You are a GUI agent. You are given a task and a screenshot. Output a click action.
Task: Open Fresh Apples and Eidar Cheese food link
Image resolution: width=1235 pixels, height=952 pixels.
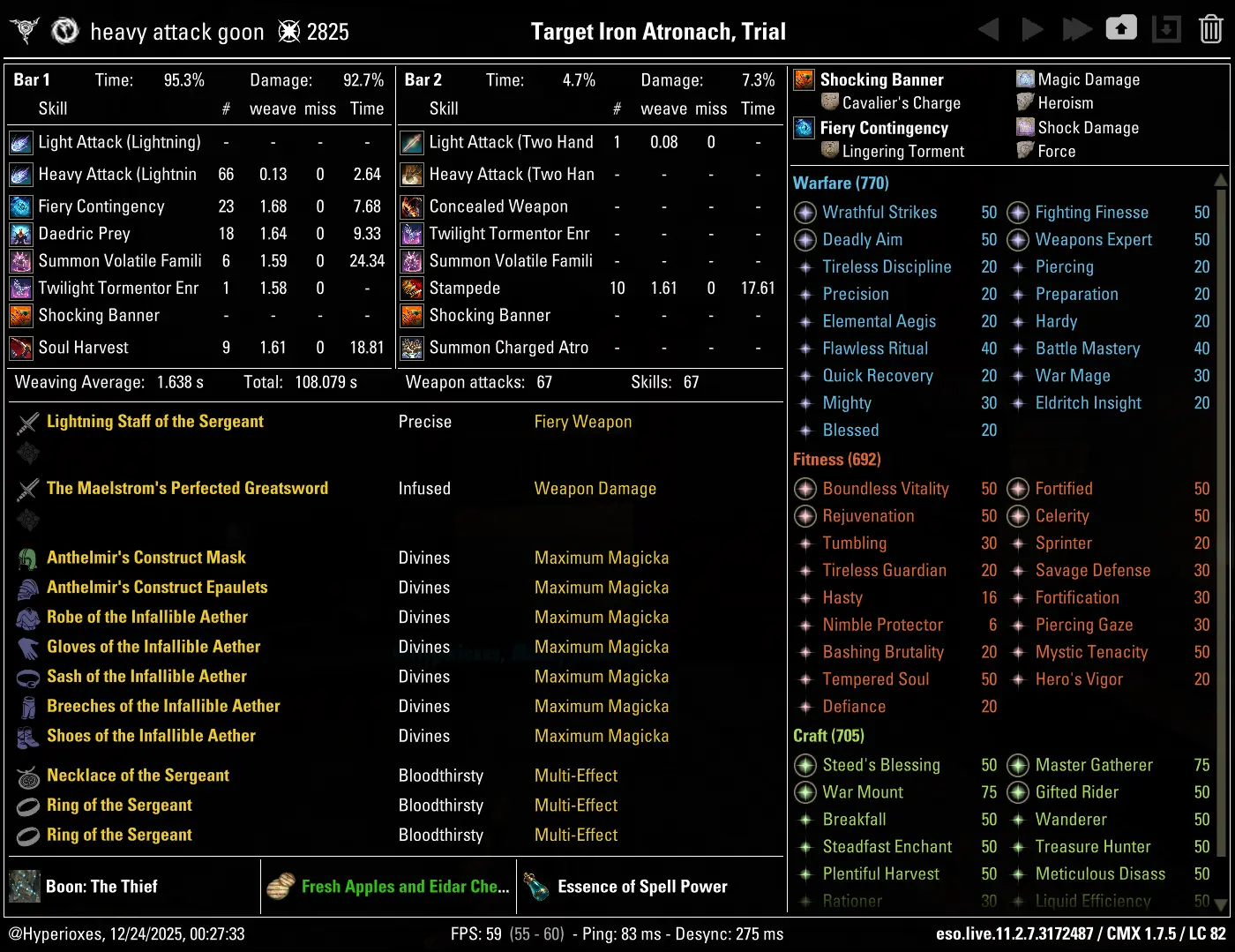405,887
